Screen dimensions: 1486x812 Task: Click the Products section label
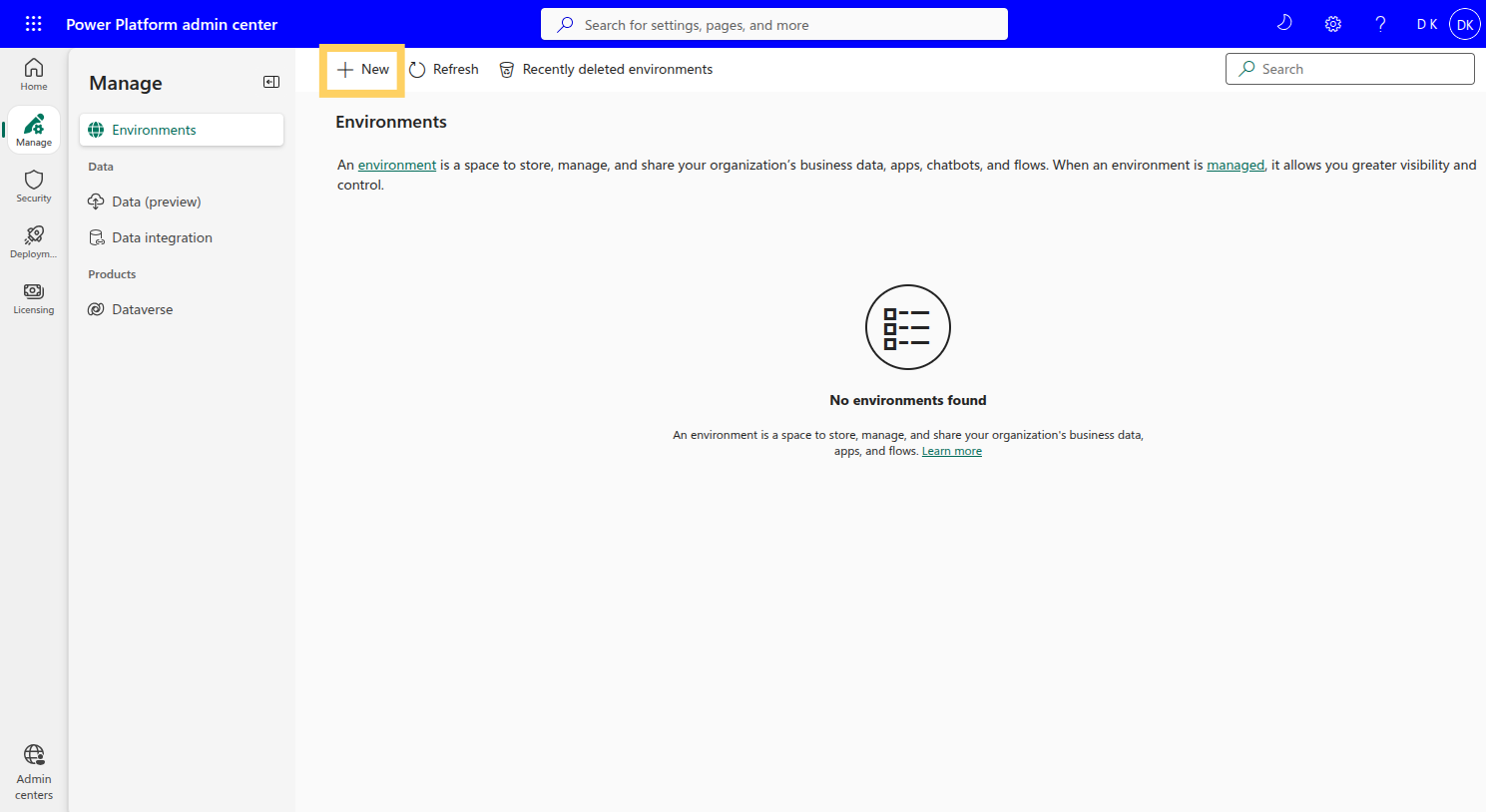click(x=112, y=274)
